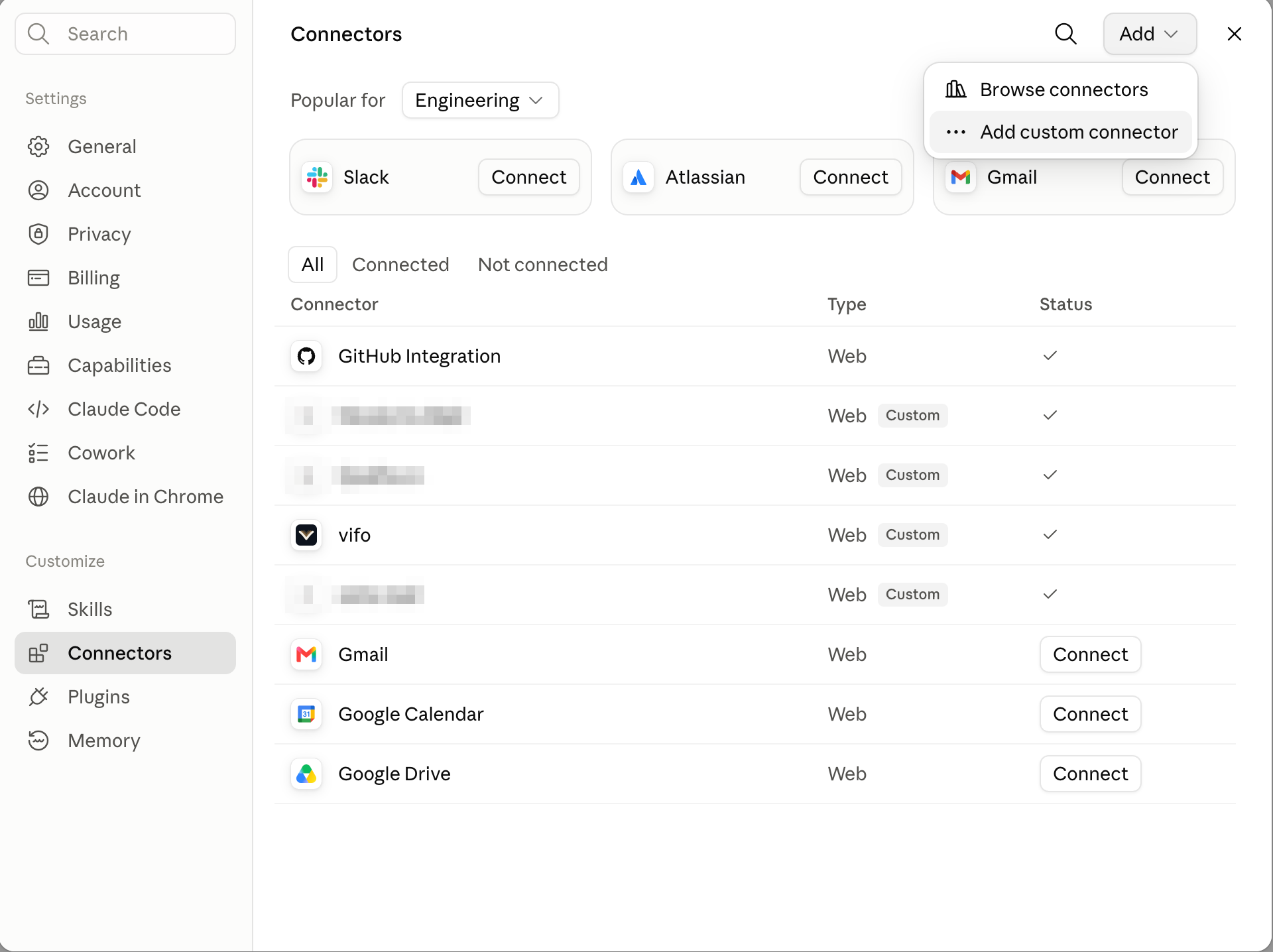Viewport: 1273px width, 952px height.
Task: Close the Connectors settings dialog
Action: [1234, 34]
